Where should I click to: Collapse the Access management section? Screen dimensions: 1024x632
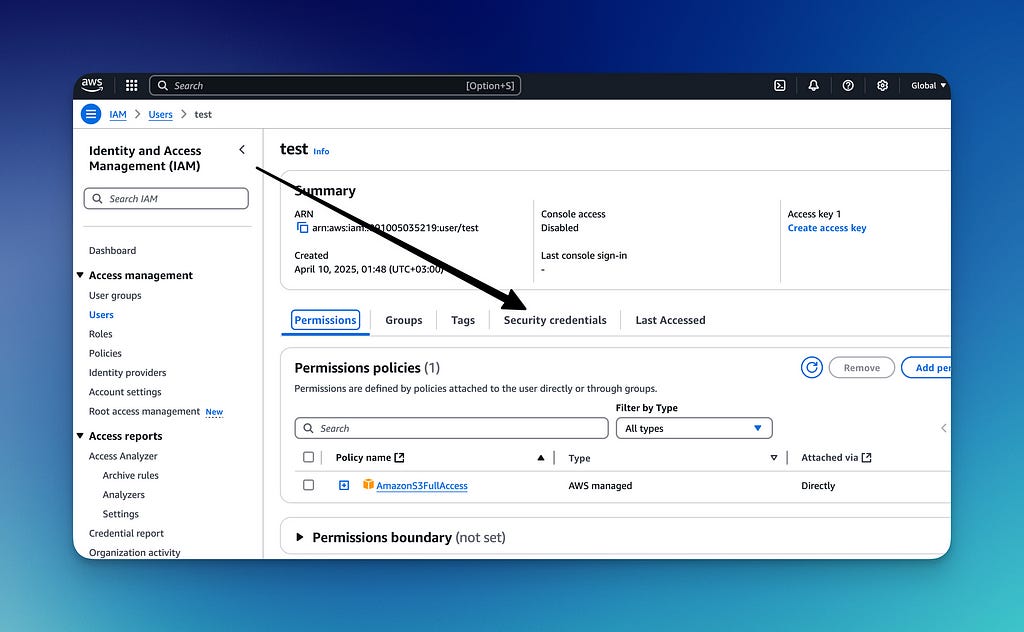(80, 275)
